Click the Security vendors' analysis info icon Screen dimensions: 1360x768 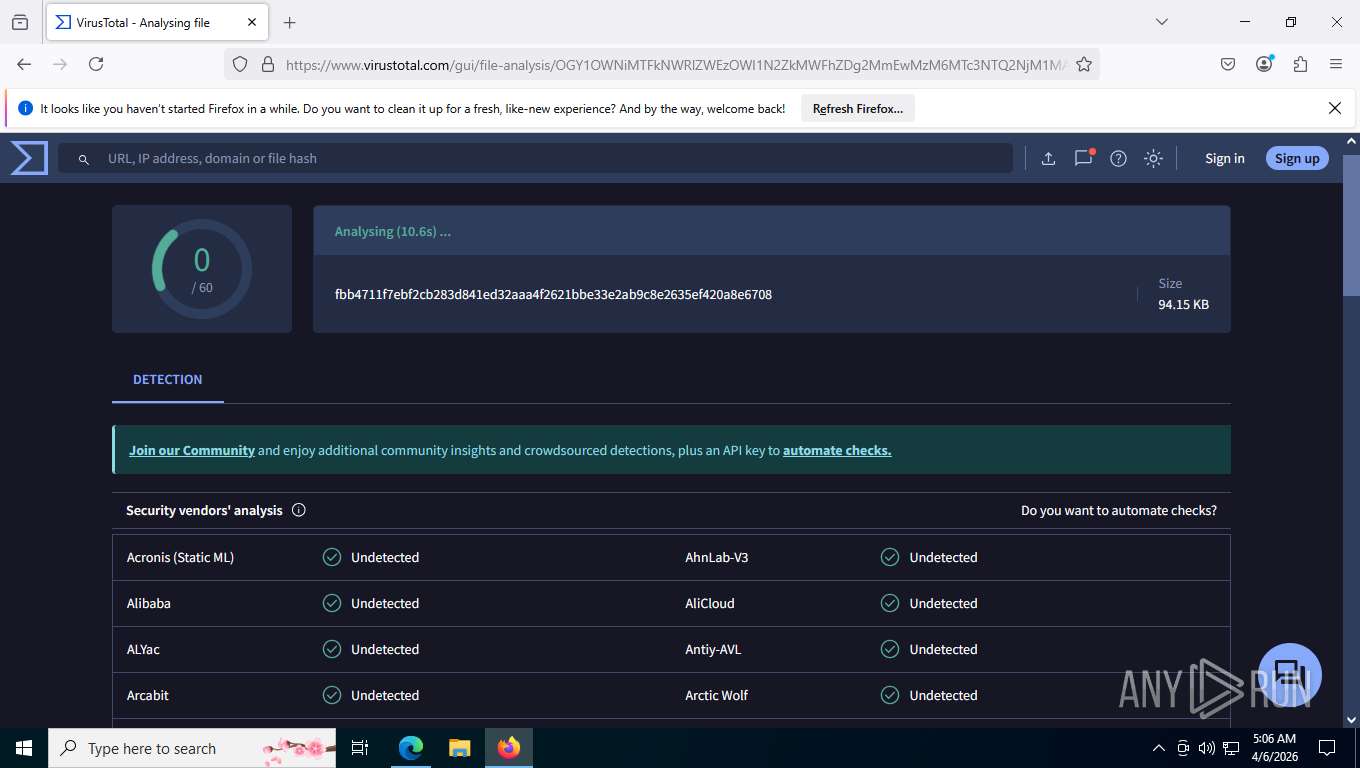(x=299, y=510)
